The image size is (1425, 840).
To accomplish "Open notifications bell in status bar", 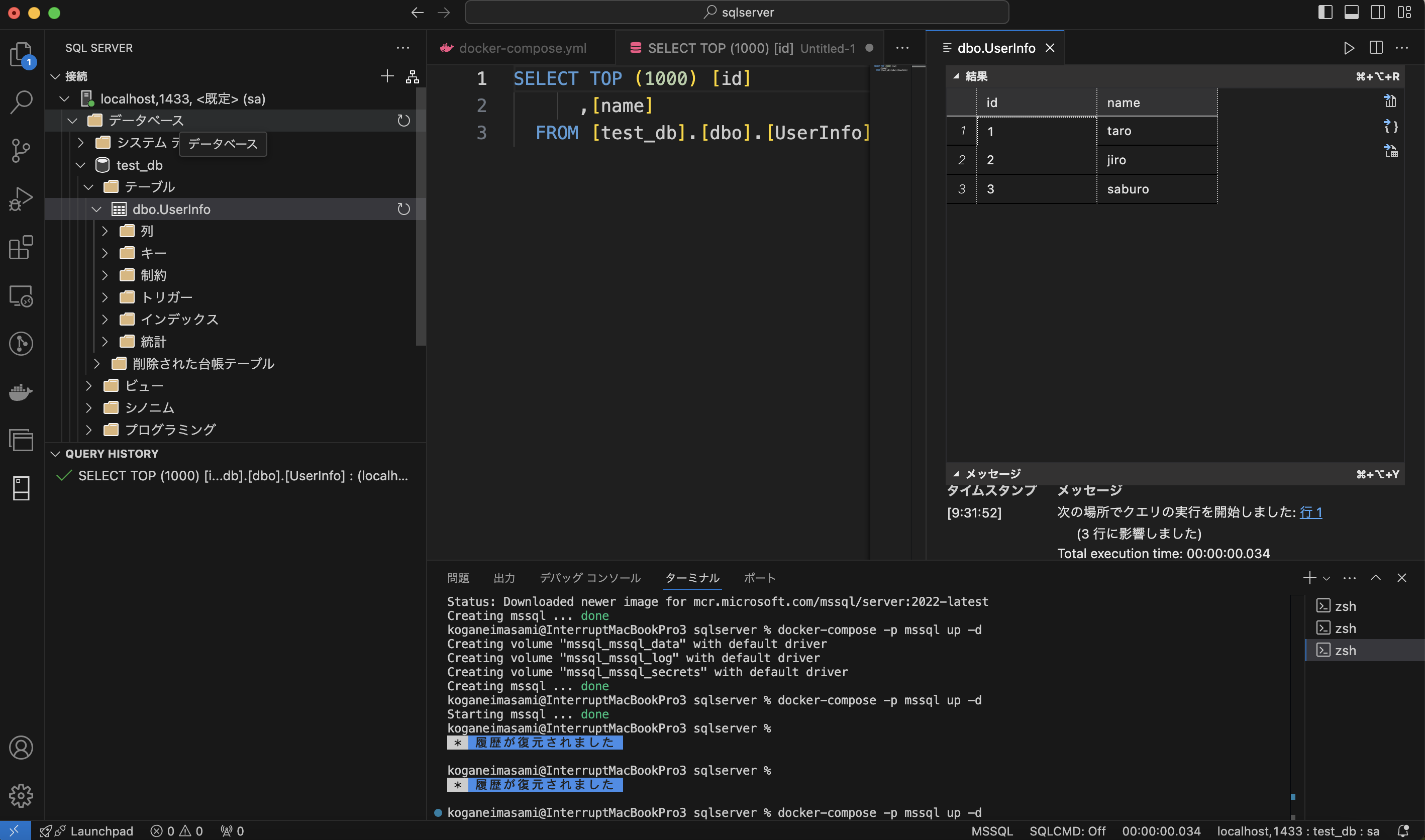I will [x=1403, y=831].
